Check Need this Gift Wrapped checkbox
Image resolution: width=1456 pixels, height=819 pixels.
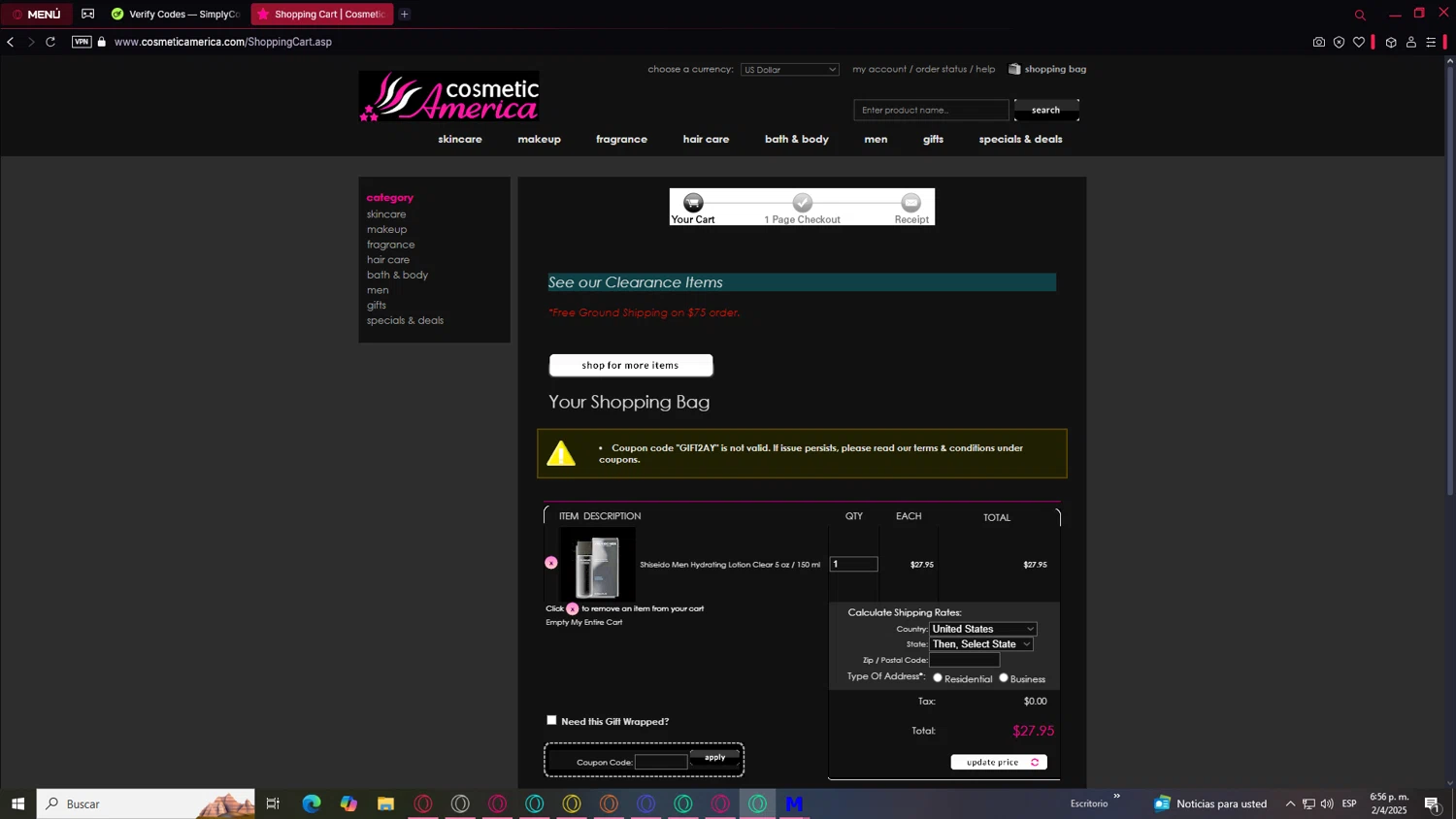tap(551, 720)
